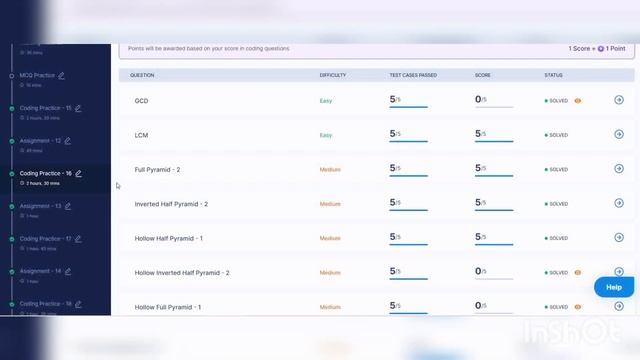The width and height of the screenshot is (640, 360).
Task: Select Coding Practice - 16 in sidebar
Action: [46, 173]
